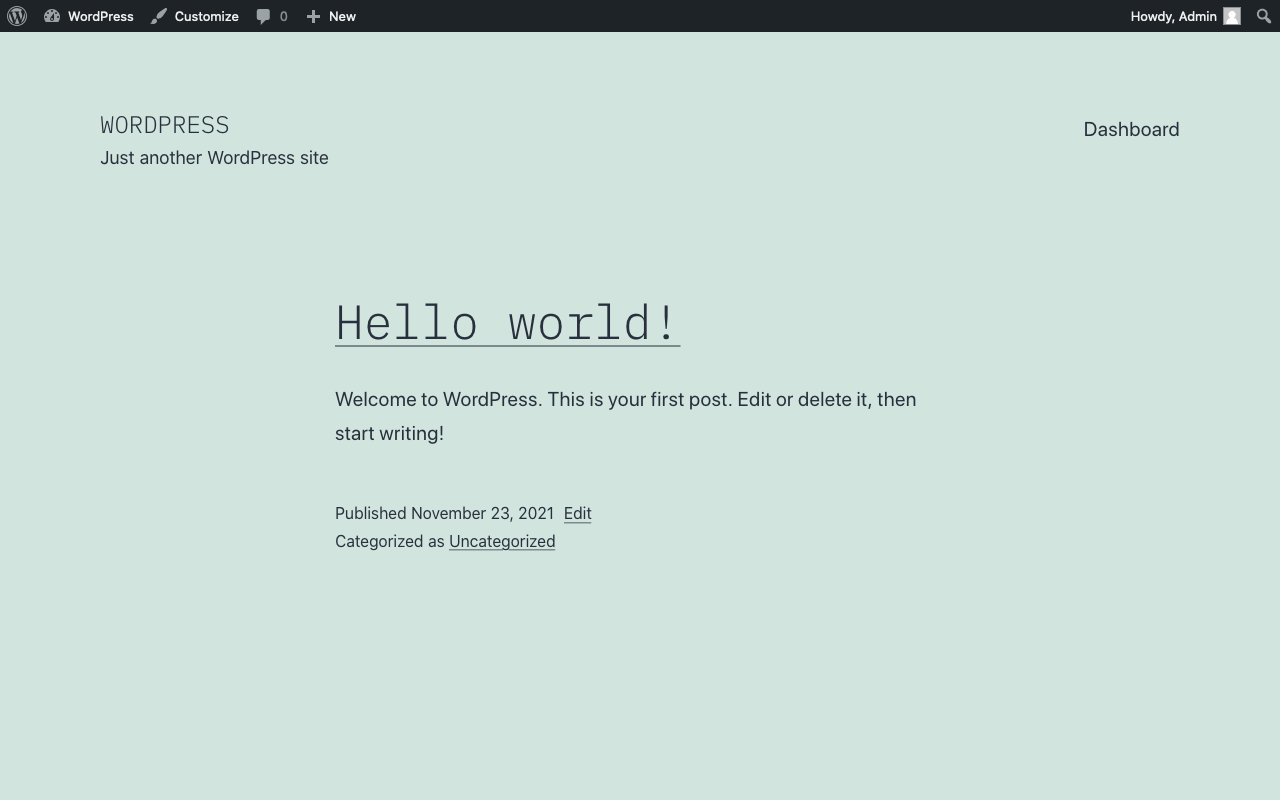Screen dimensions: 1280x800
Task: Open the New content menu
Action: pos(331,16)
